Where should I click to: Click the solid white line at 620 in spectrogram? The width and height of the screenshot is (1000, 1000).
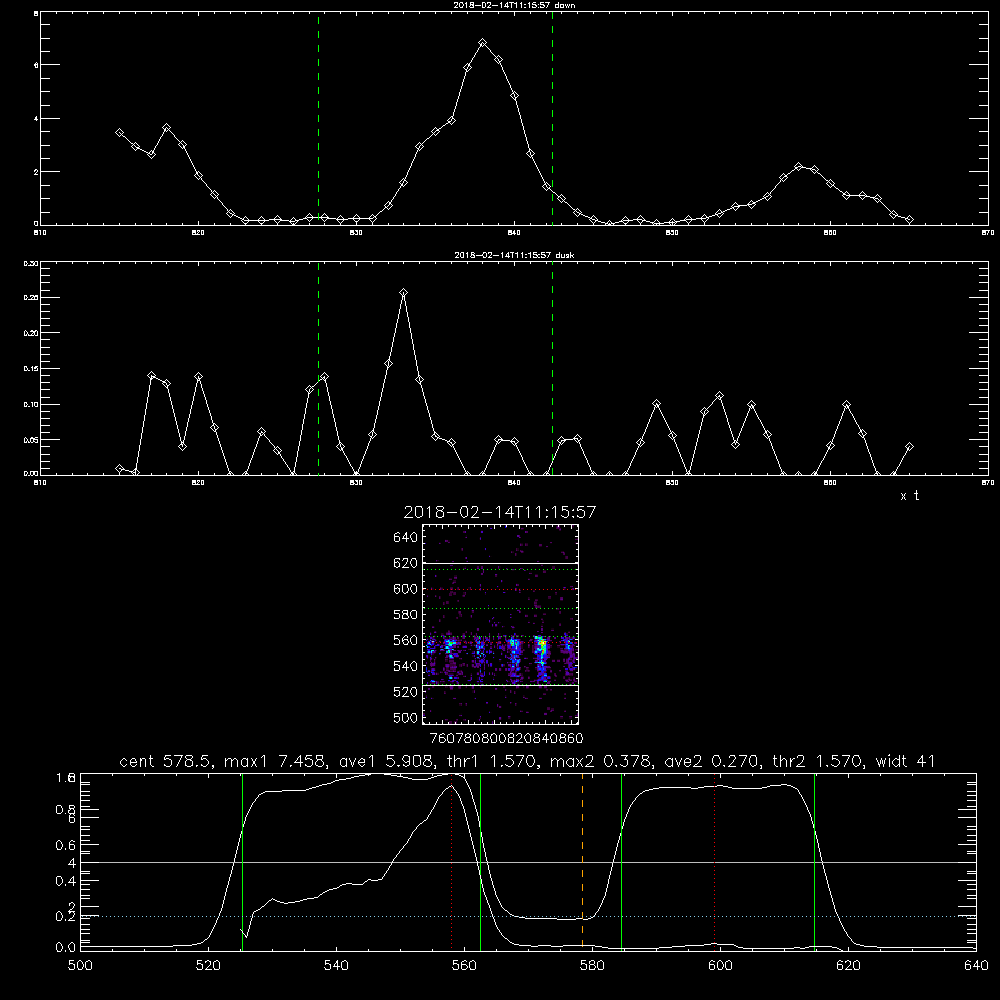(x=500, y=563)
